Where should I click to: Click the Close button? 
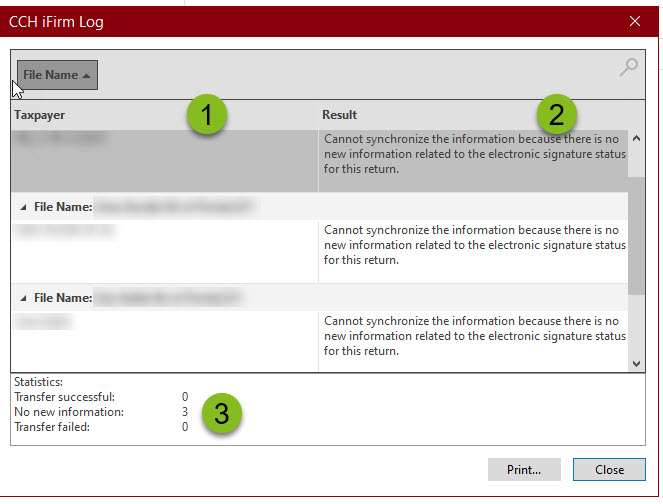609,470
